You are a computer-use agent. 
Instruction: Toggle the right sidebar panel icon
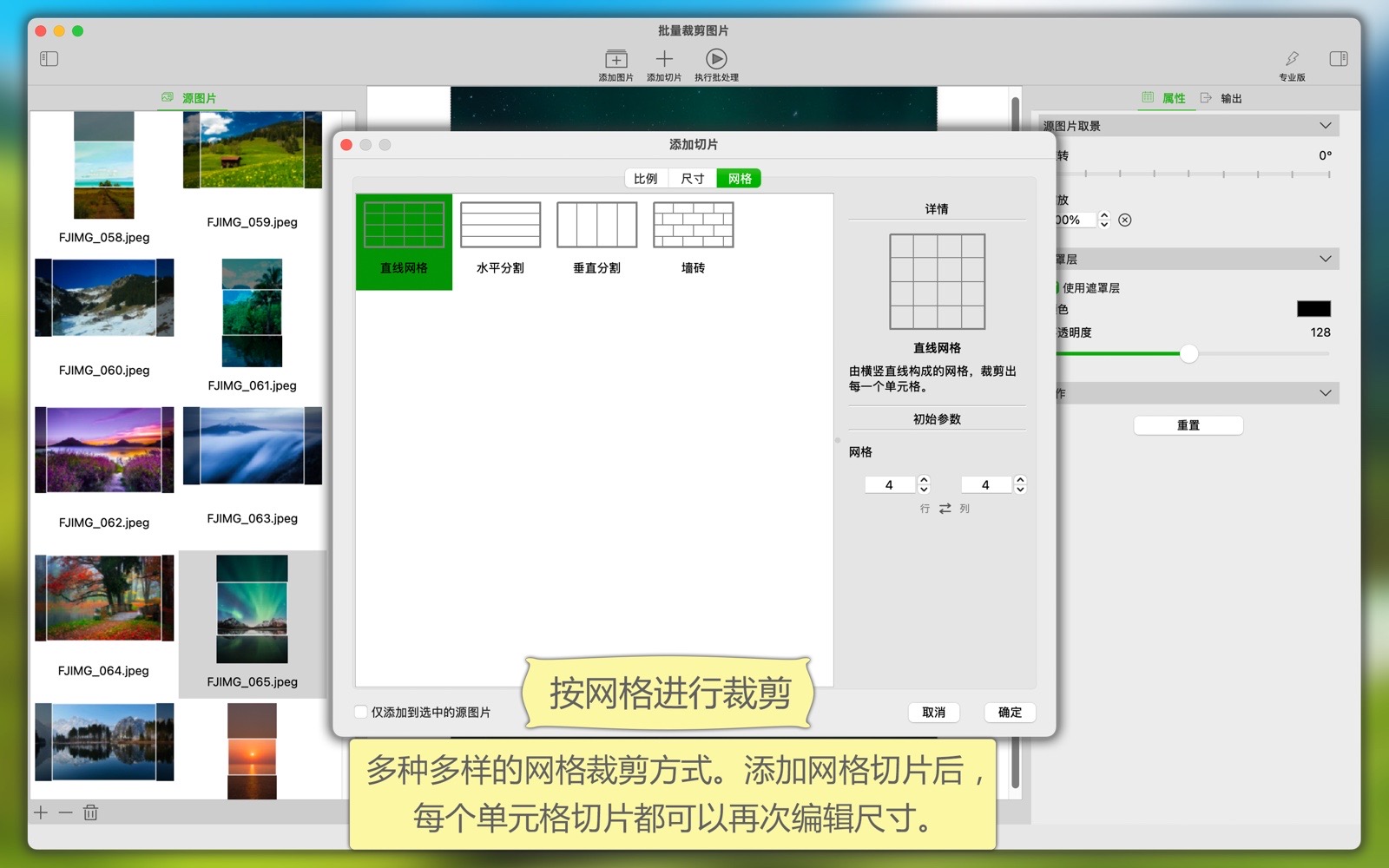[x=1338, y=59]
